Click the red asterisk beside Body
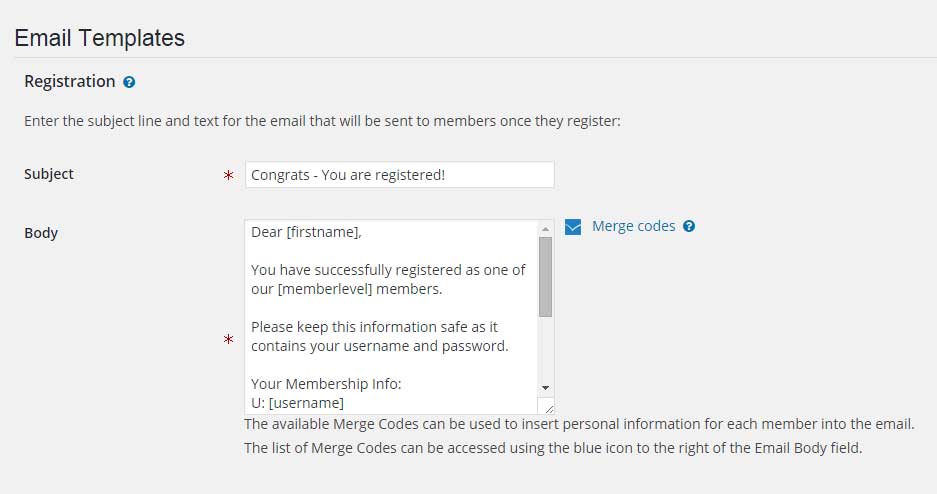The height and width of the screenshot is (494, 937). (228, 339)
